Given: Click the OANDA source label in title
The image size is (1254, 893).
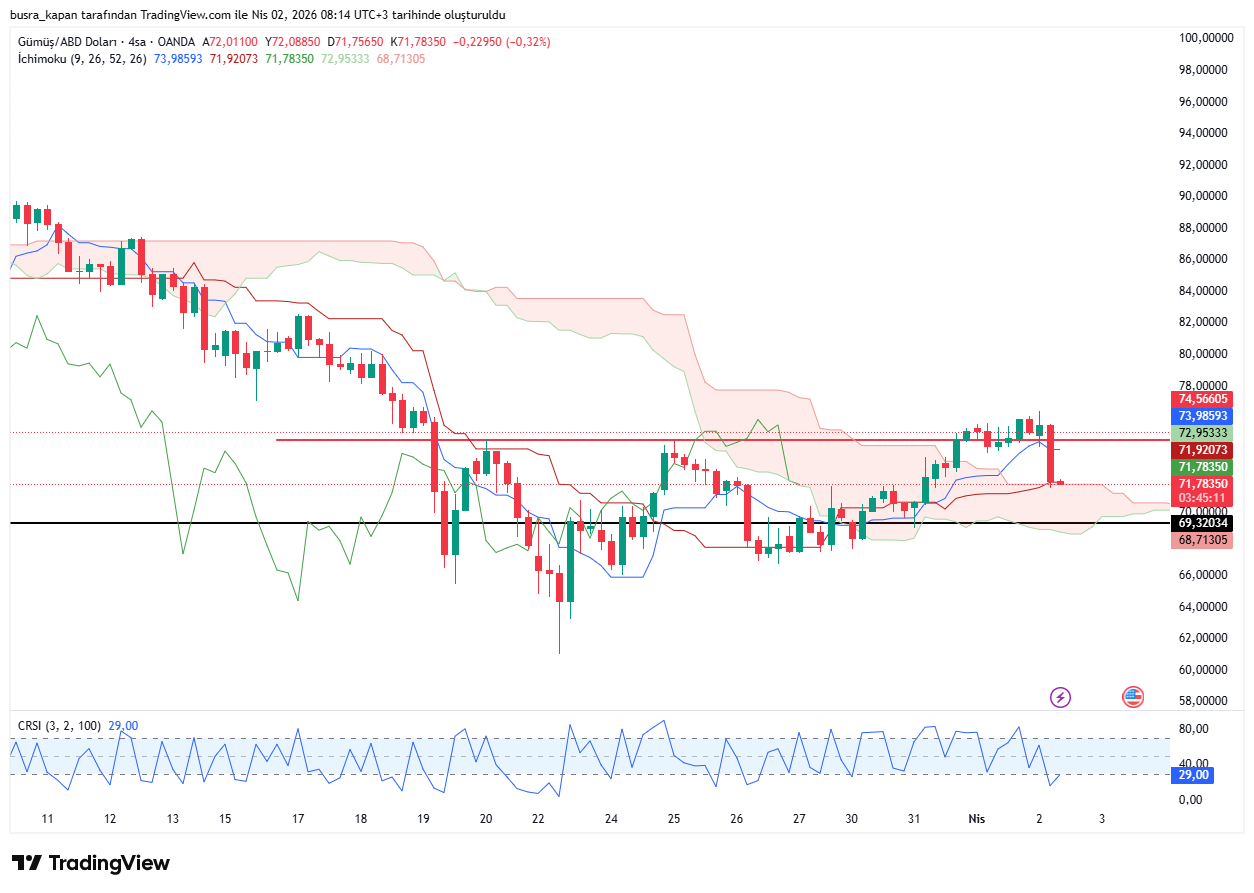Looking at the screenshot, I should coord(177,42).
